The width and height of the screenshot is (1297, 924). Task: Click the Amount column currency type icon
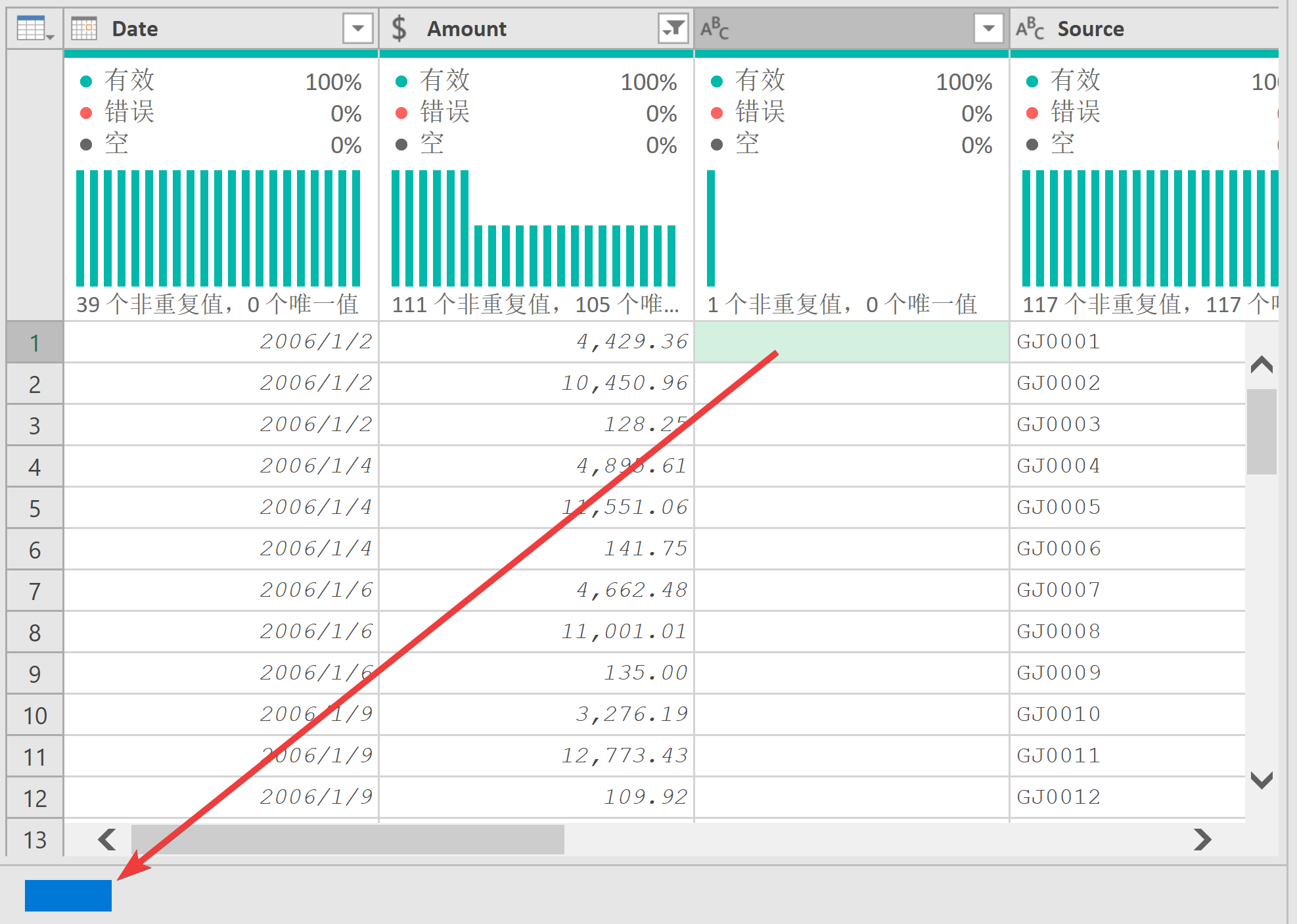pyautogui.click(x=399, y=29)
